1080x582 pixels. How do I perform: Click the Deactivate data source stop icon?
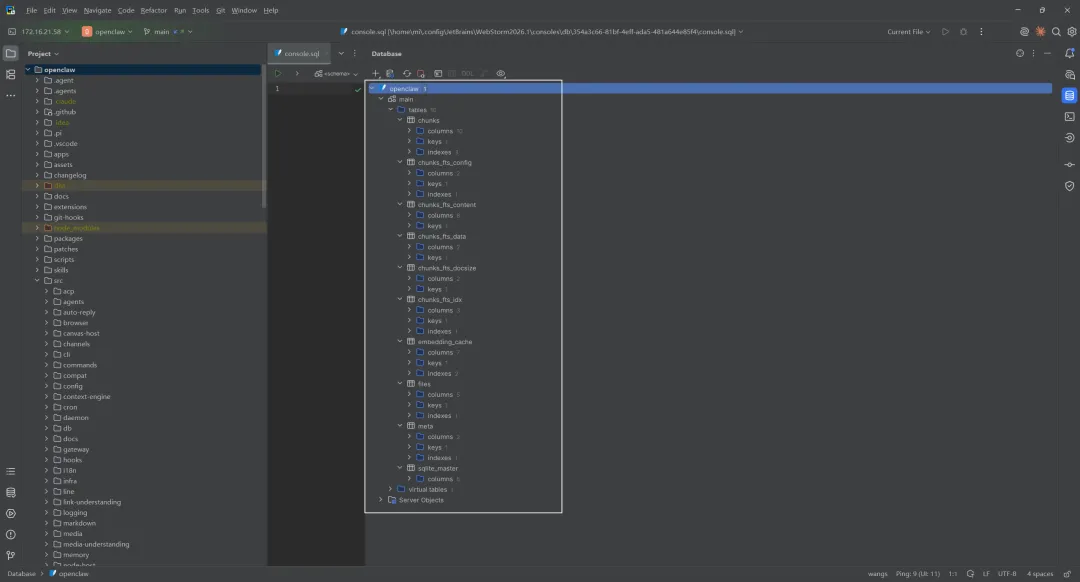(x=421, y=74)
